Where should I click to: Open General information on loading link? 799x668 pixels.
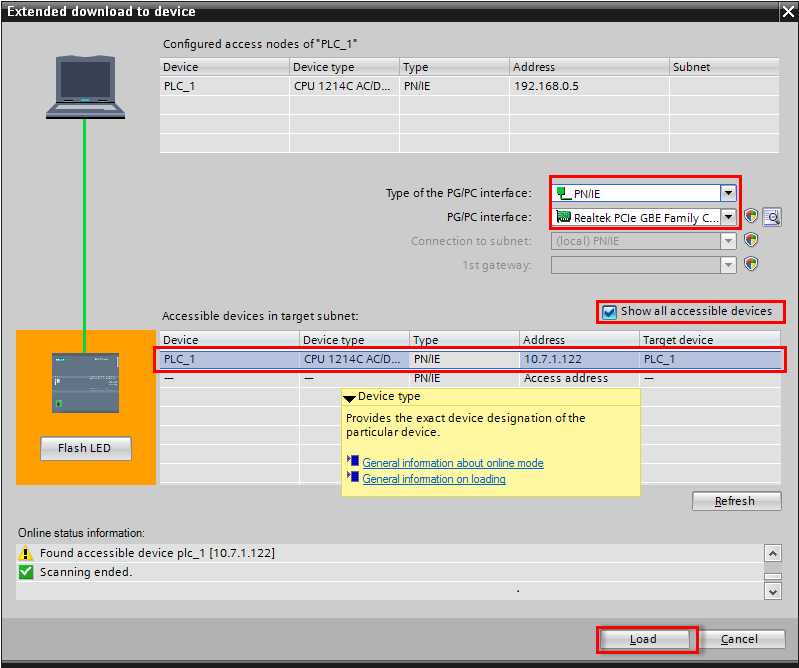tap(433, 479)
